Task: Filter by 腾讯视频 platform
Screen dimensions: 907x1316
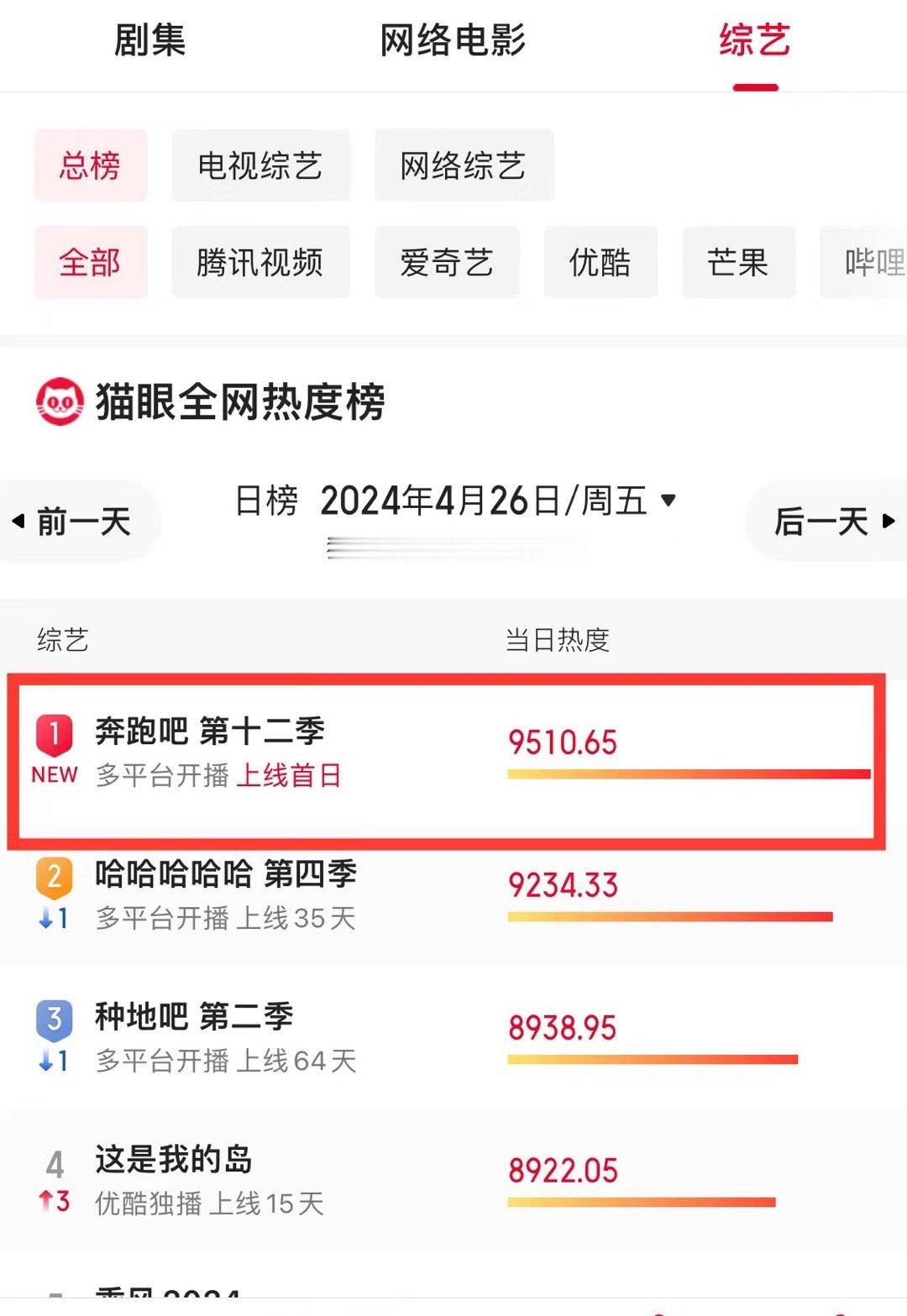Action: (260, 262)
